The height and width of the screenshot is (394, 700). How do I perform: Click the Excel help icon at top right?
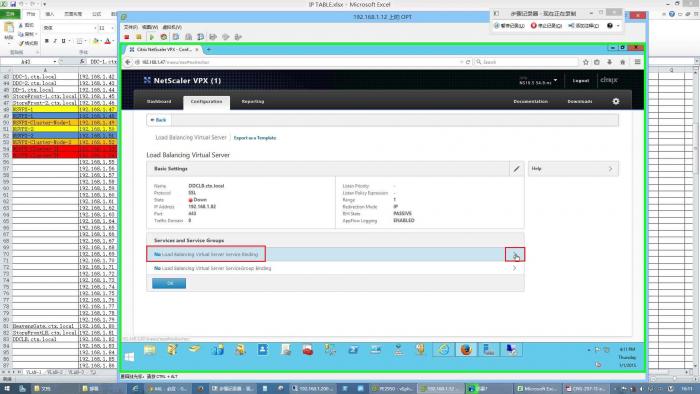point(671,14)
